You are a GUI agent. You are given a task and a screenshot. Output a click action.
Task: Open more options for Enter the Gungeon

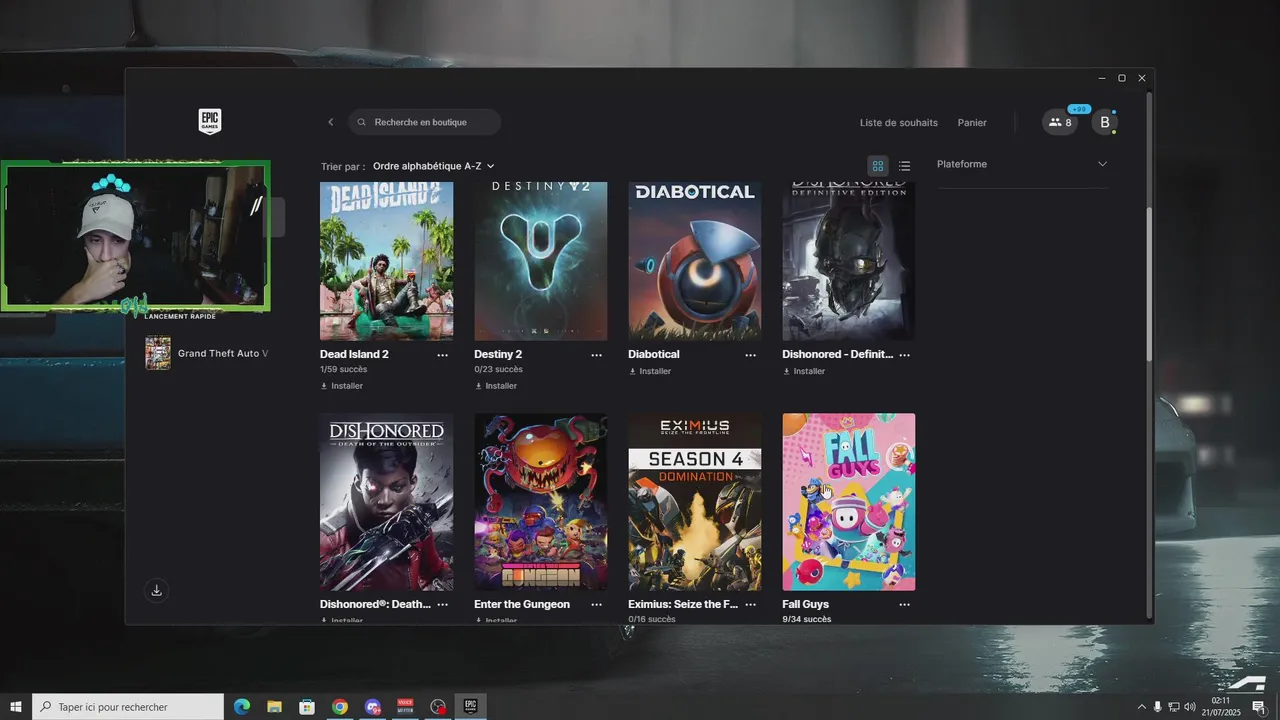596,605
